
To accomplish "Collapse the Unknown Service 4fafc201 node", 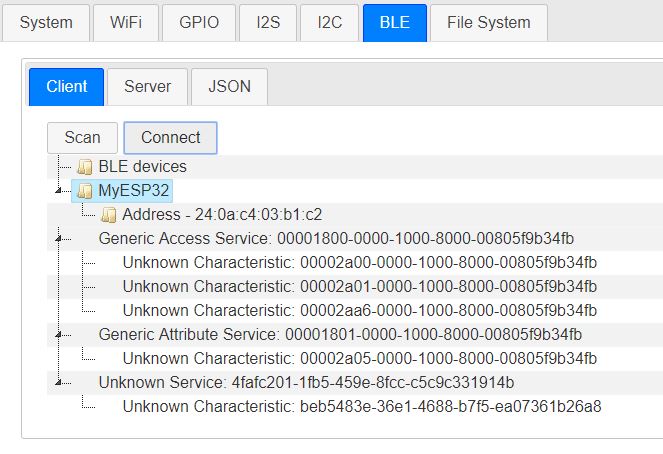I will coord(58,383).
